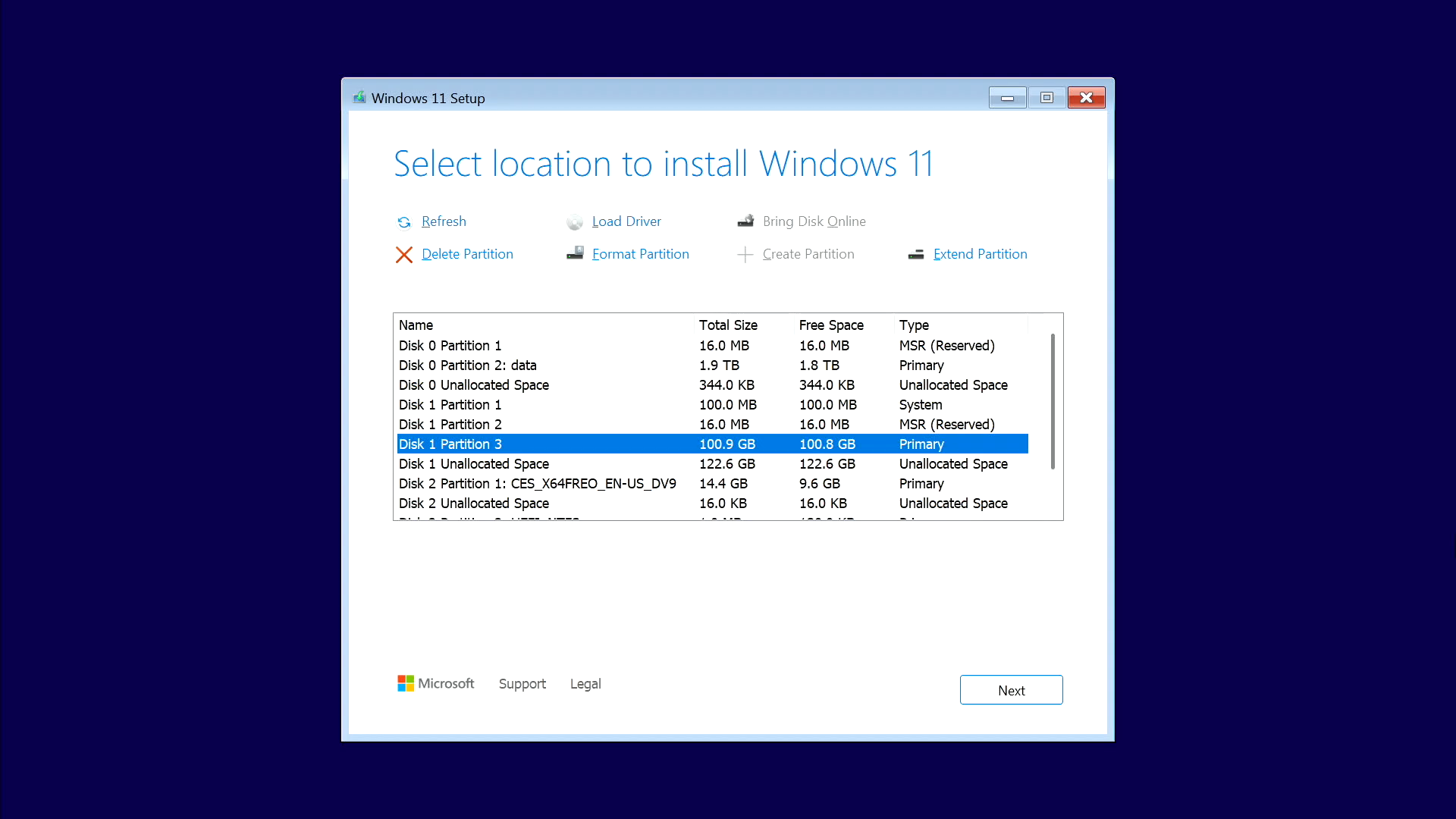
Task: Click the 9.6 GB free space cell
Action: tap(819, 484)
